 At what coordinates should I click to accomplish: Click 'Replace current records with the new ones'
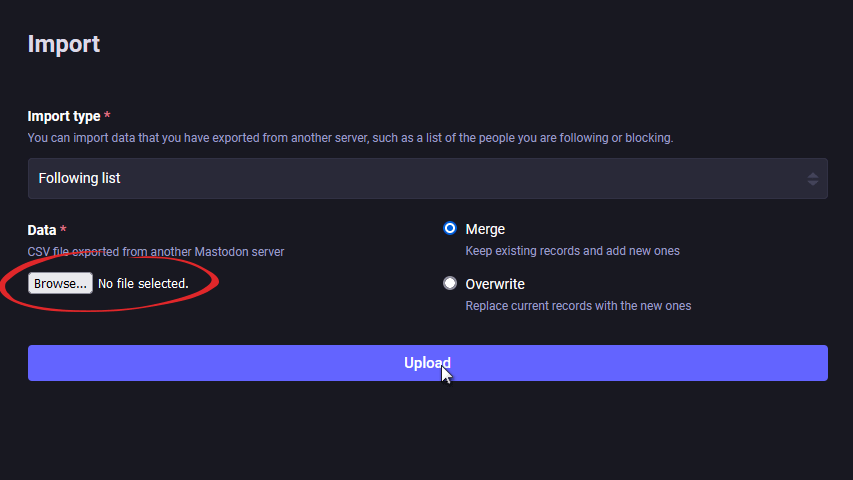pyautogui.click(x=578, y=306)
